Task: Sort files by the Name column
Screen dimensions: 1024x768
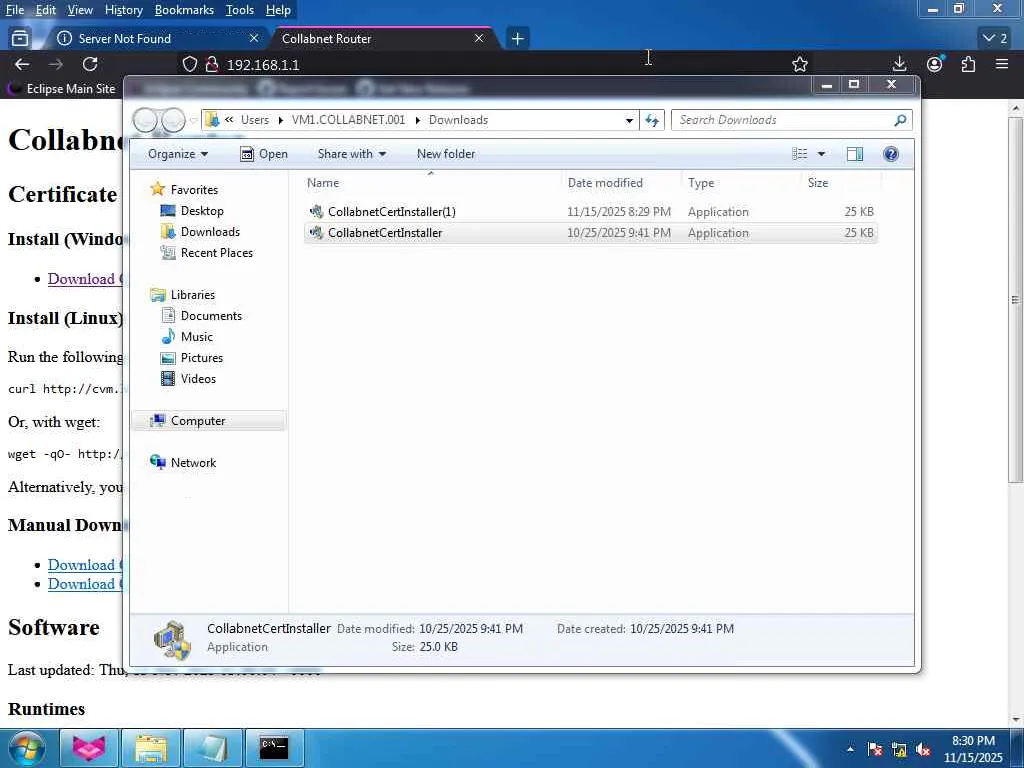Action: click(x=431, y=183)
